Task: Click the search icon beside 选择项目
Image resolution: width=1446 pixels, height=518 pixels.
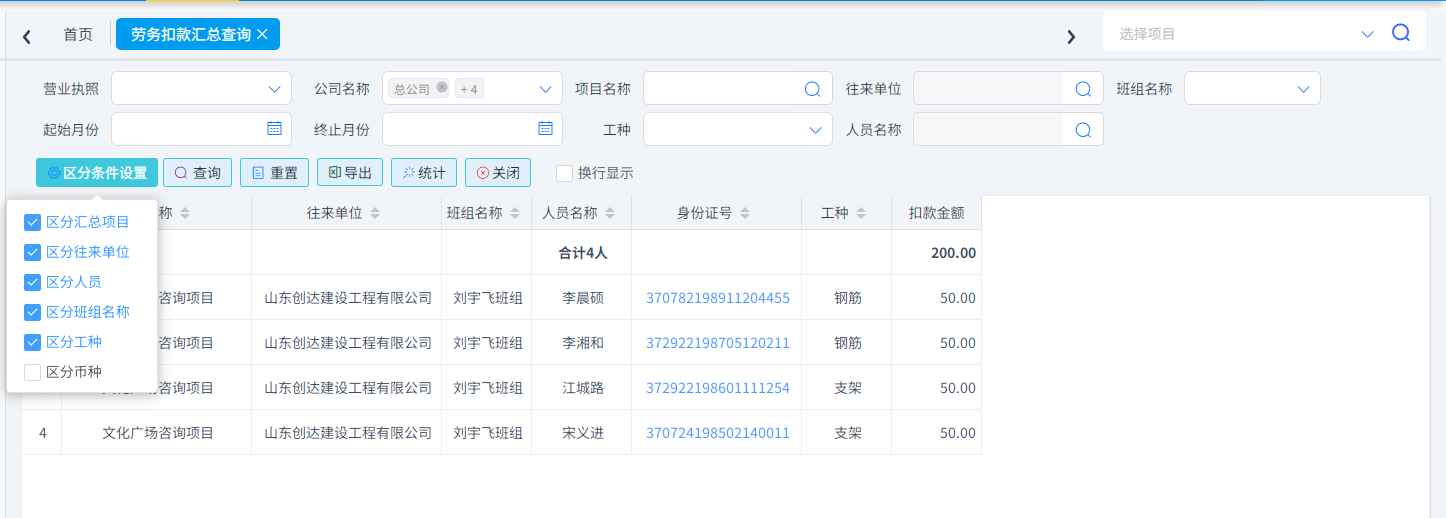Action: (x=1401, y=33)
